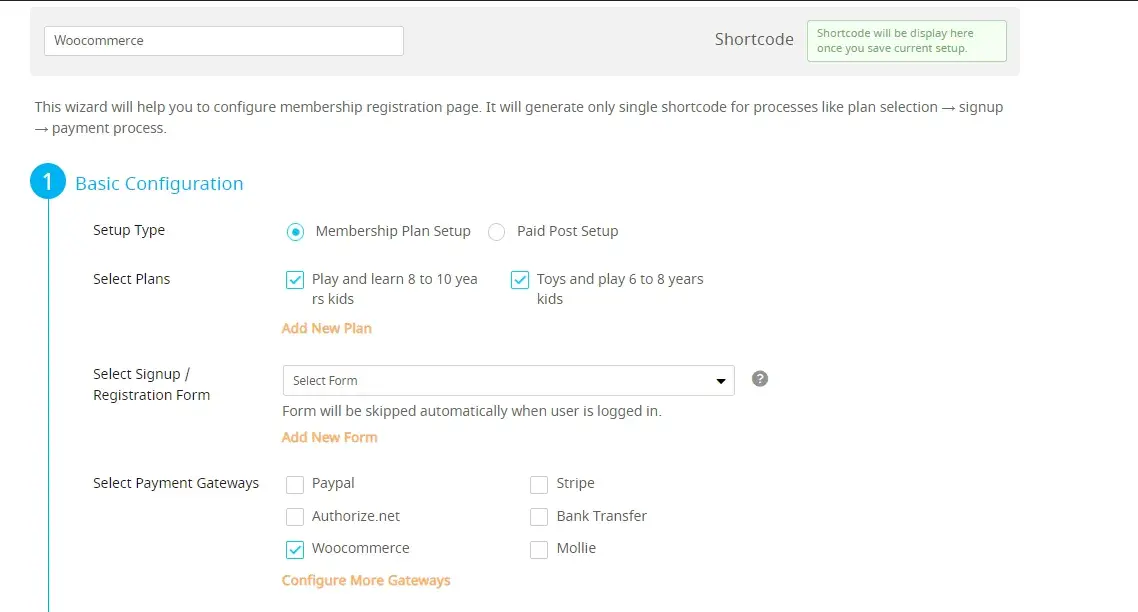The height and width of the screenshot is (612, 1138).
Task: Click the help question mark icon
Action: click(760, 379)
